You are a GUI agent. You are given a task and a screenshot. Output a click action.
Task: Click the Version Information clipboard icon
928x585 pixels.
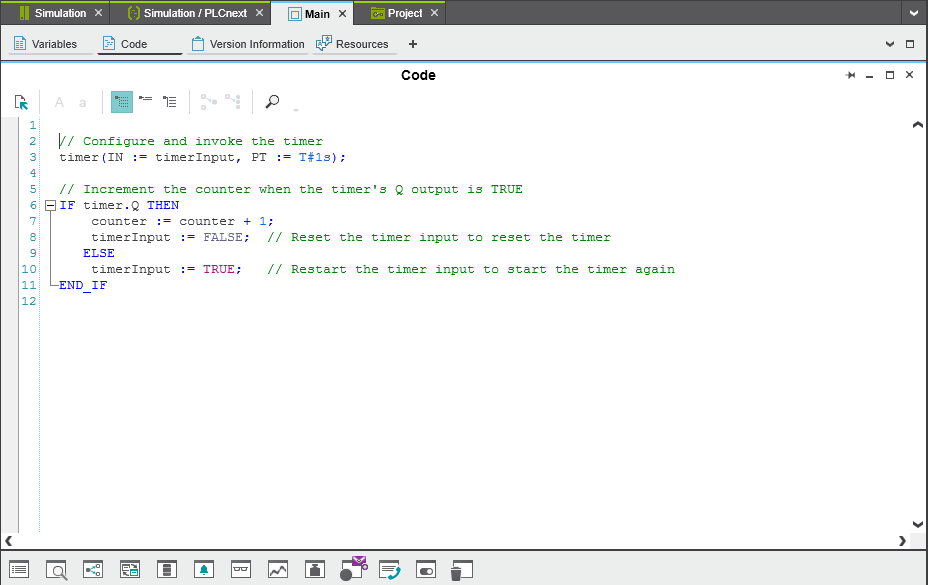tap(198, 43)
